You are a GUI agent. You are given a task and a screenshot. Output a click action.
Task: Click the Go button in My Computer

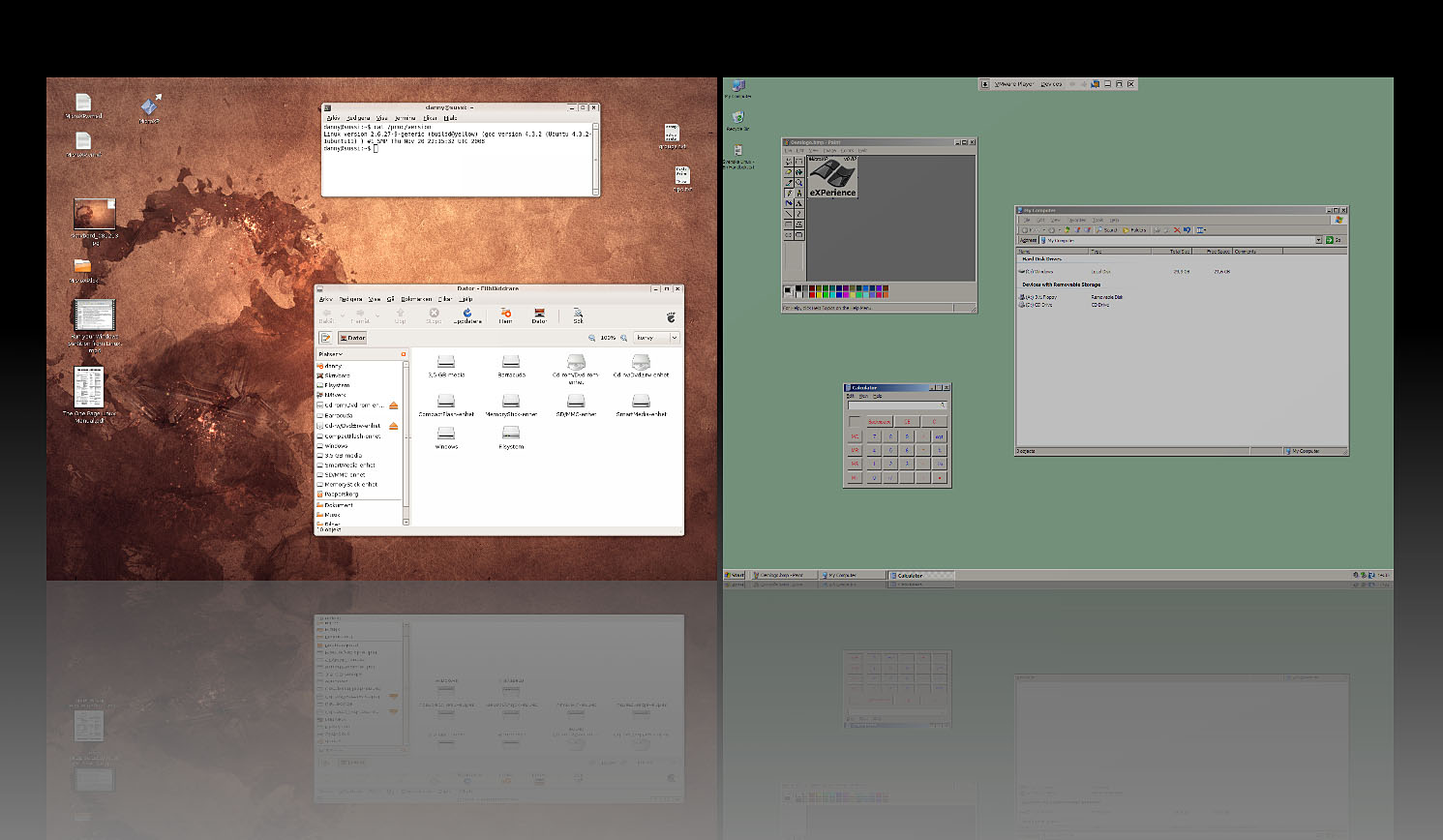click(x=1334, y=240)
